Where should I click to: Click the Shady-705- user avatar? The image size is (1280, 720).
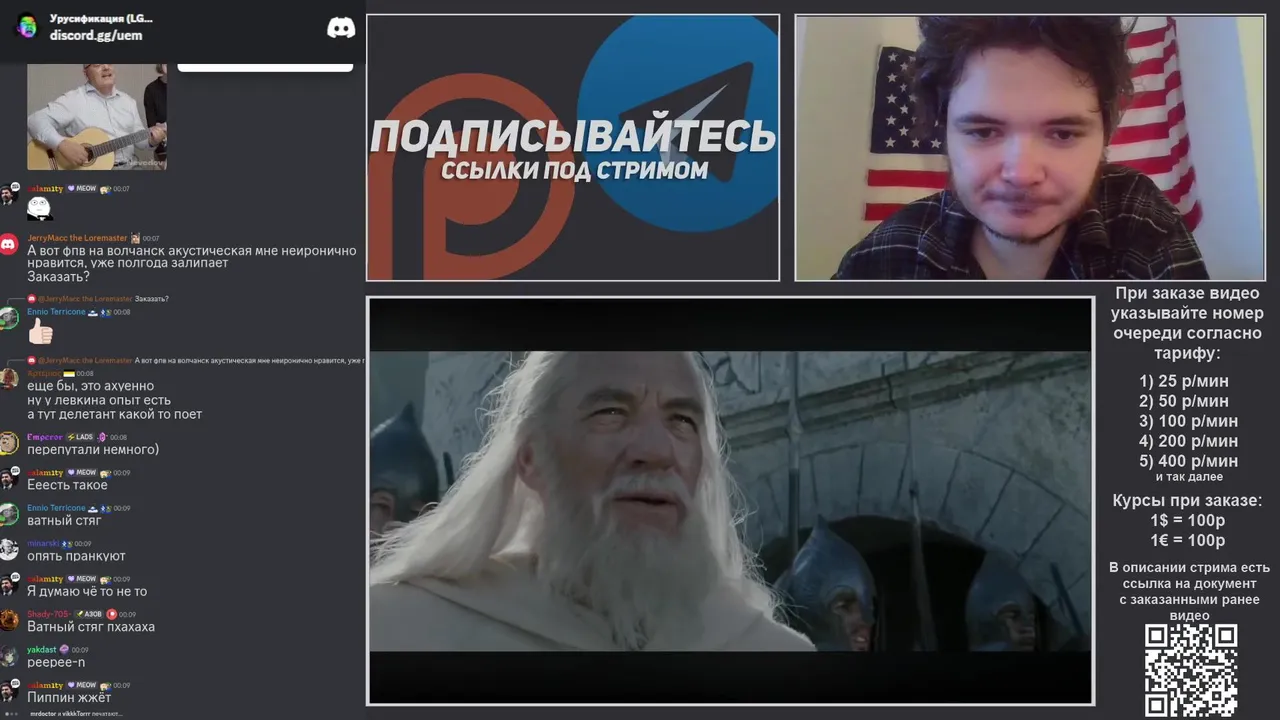tap(9, 620)
